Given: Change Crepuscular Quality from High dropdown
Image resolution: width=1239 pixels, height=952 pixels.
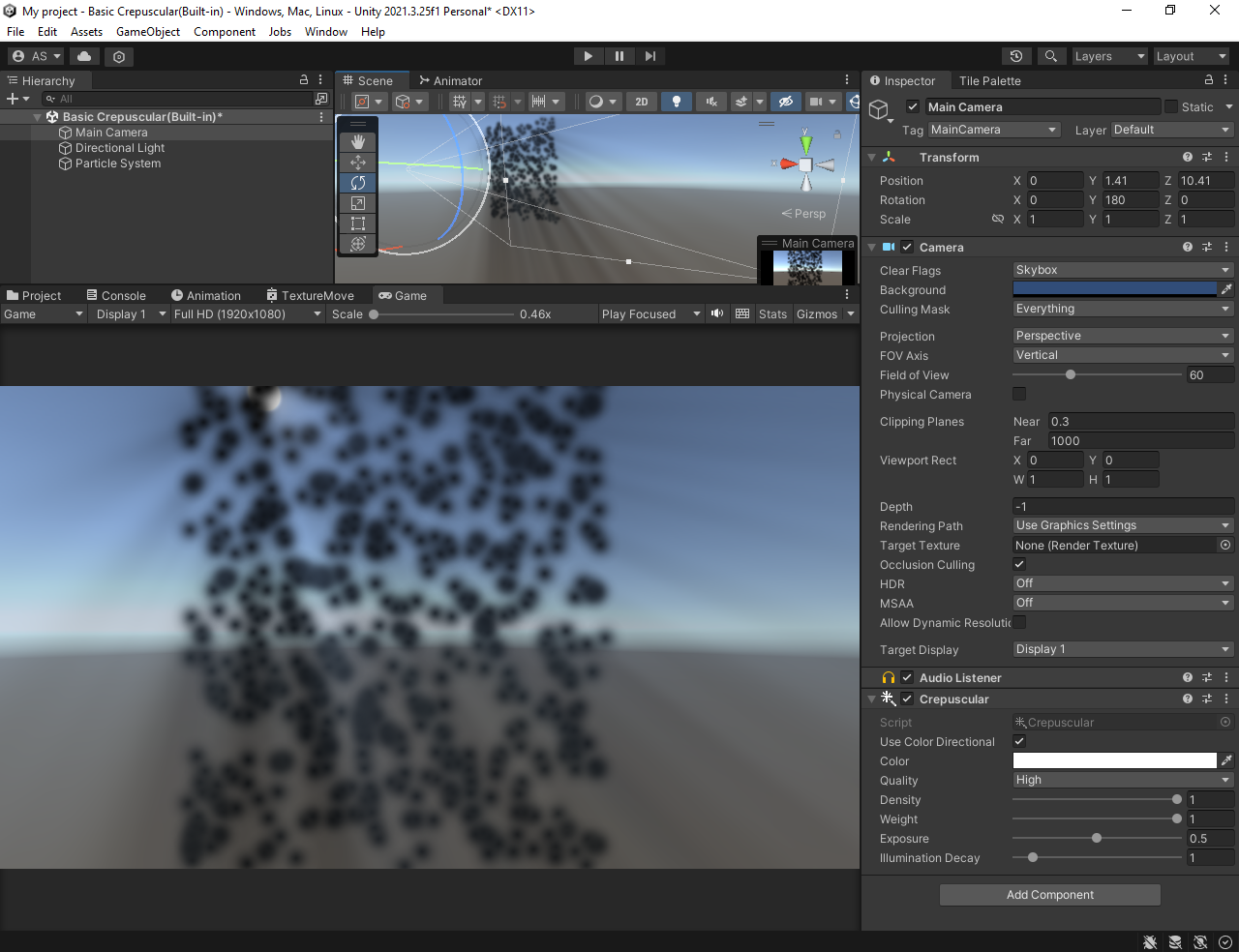Looking at the screenshot, I should point(1122,780).
